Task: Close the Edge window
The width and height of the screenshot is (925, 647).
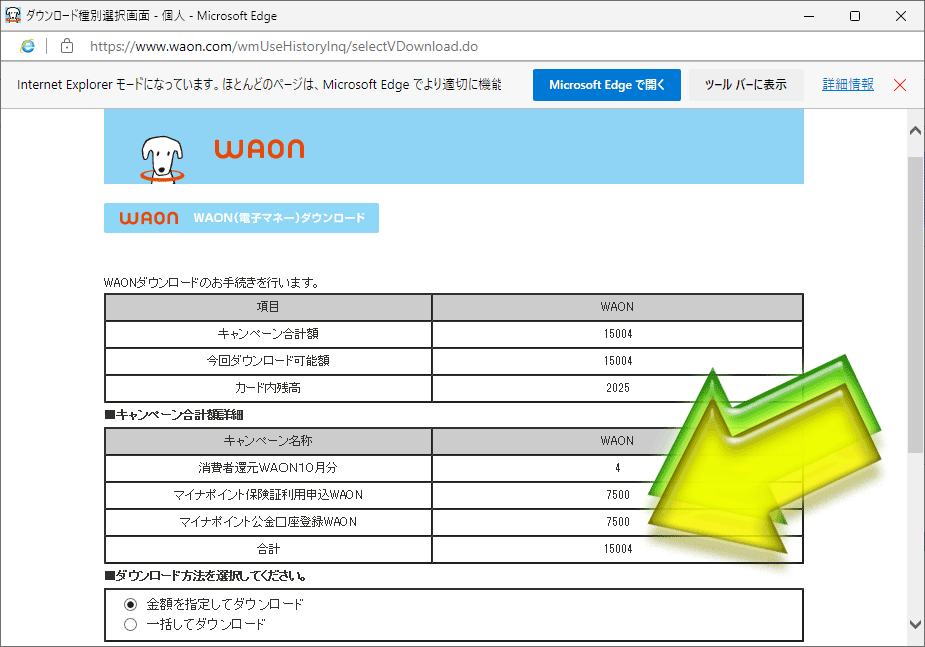Action: [901, 16]
